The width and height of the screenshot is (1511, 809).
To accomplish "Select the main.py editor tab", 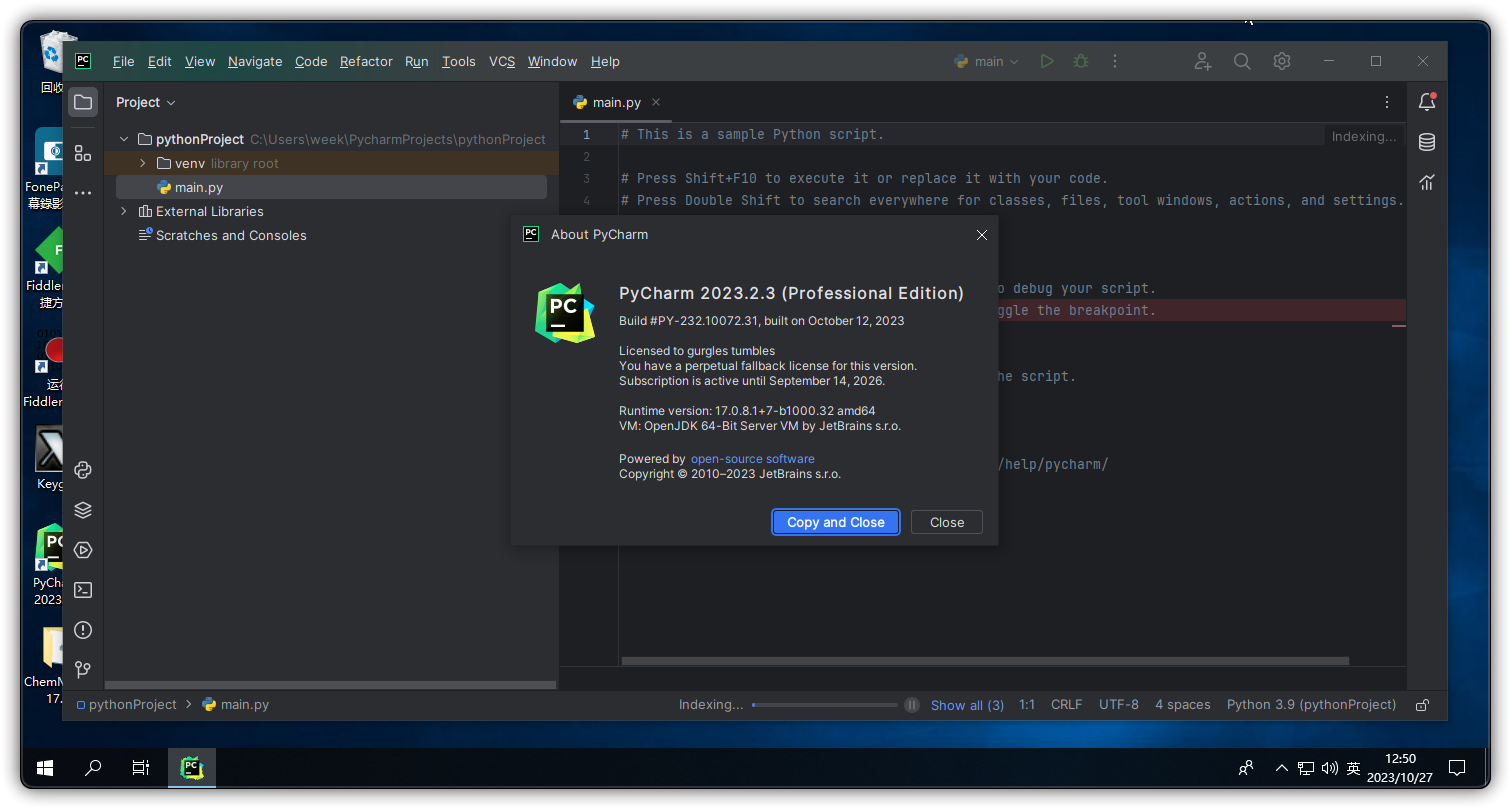I will (615, 101).
